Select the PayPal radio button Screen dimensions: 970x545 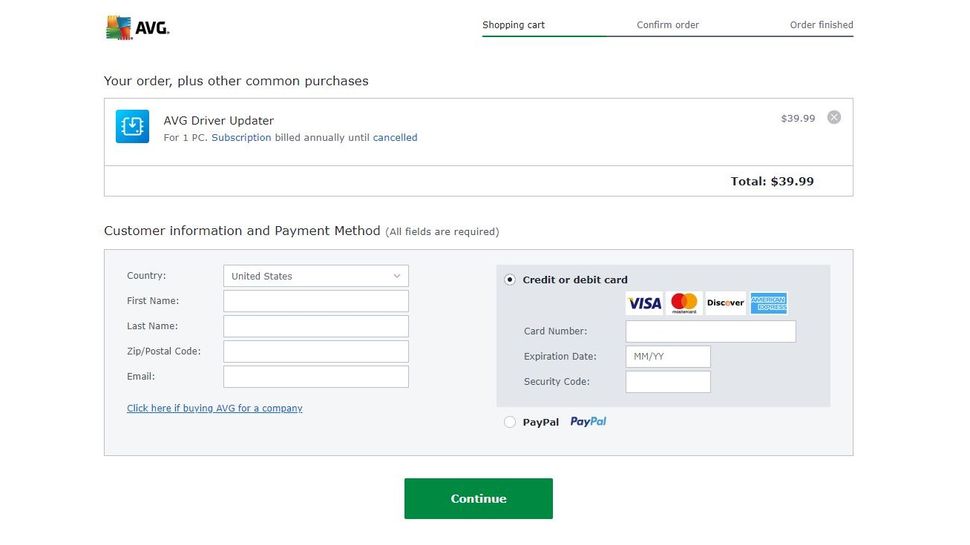510,422
